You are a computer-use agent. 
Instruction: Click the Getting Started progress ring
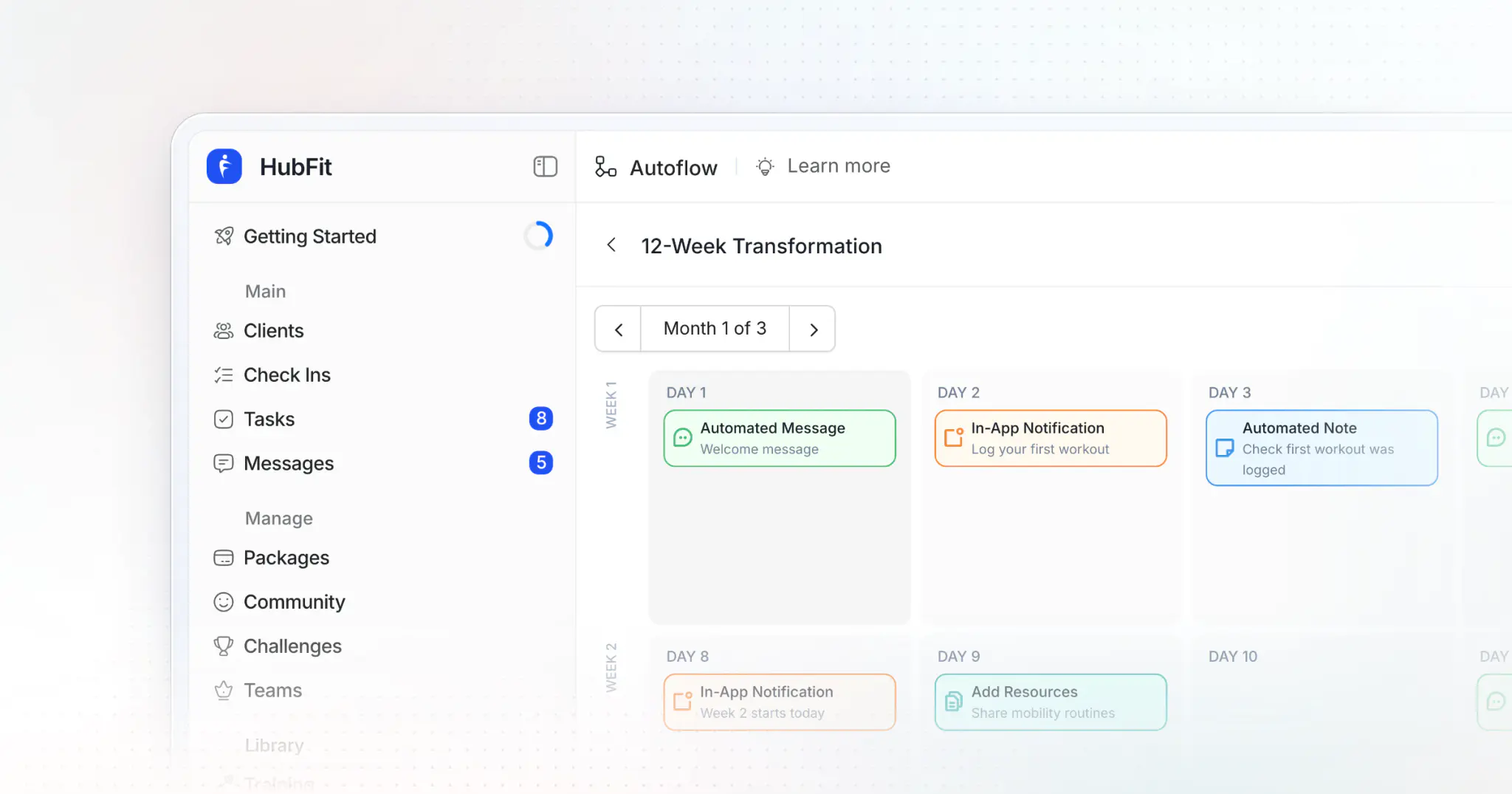539,236
